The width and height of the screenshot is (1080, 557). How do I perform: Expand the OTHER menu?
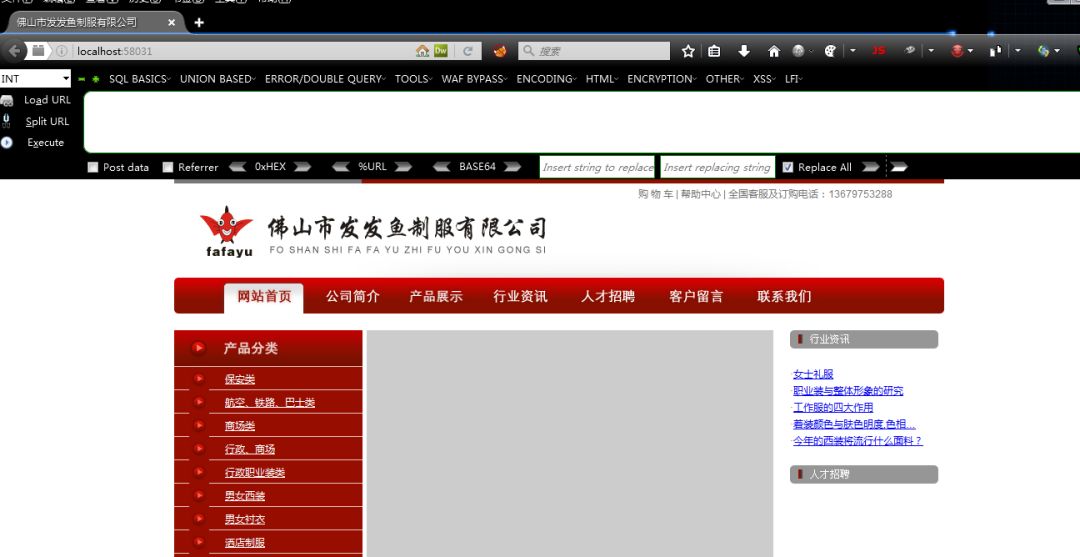coord(725,79)
